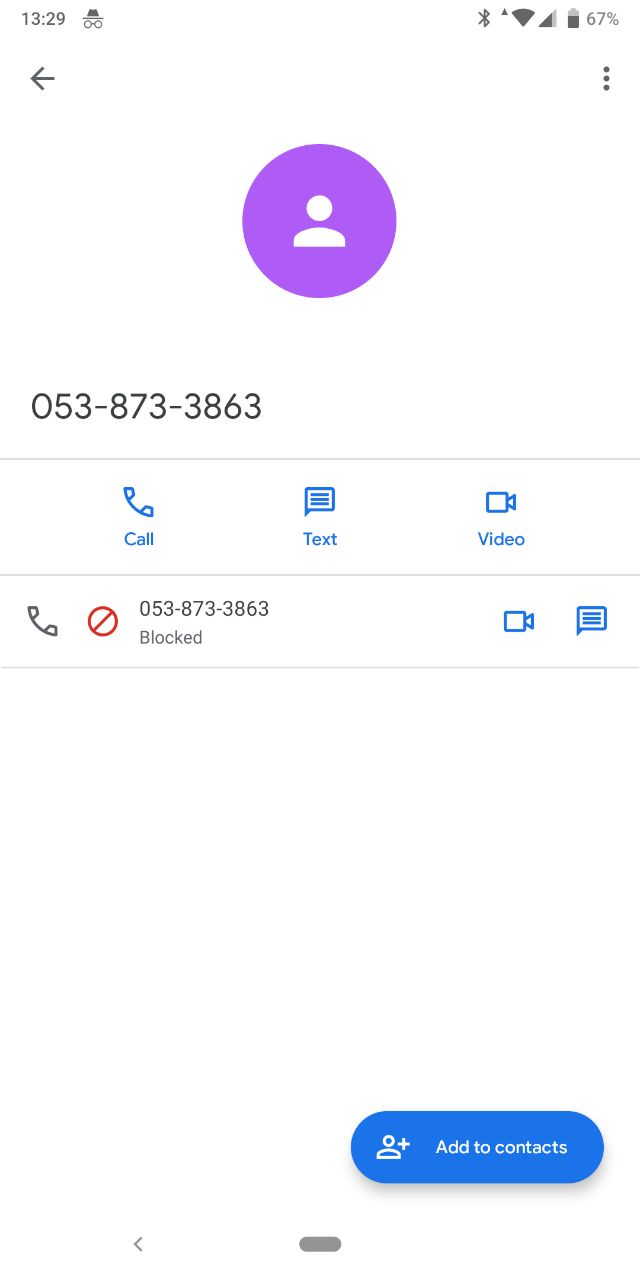
Task: Tap the message icon in number row
Action: (x=592, y=621)
